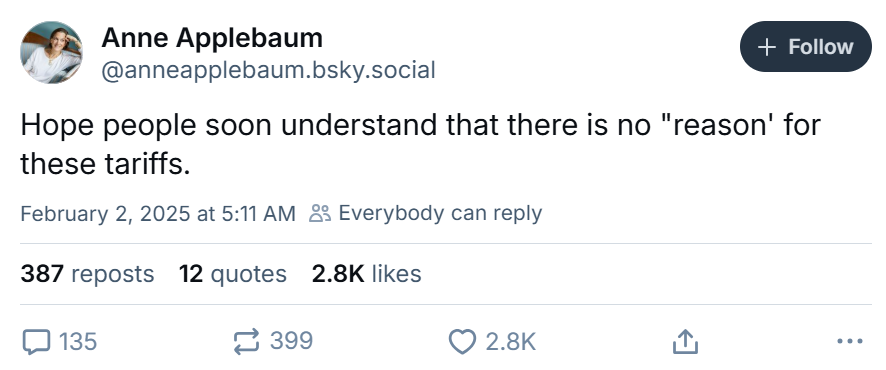Click the Everybody can reply label
Viewport: 886px width, 370px height.
point(440,213)
